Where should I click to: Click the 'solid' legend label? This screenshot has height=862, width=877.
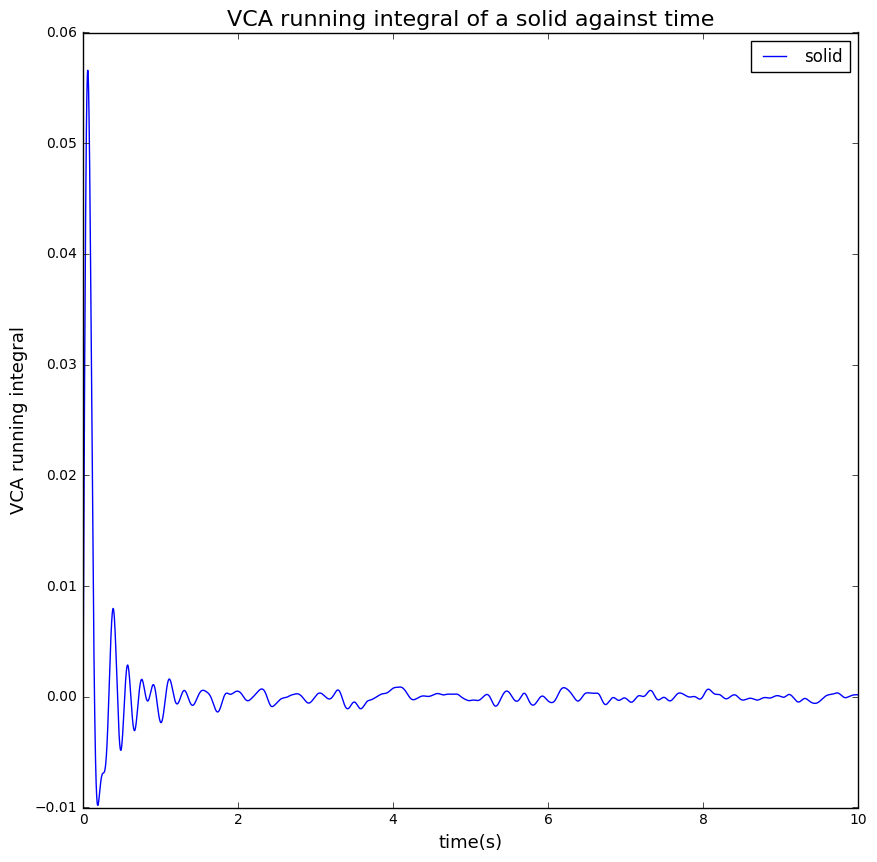823,56
